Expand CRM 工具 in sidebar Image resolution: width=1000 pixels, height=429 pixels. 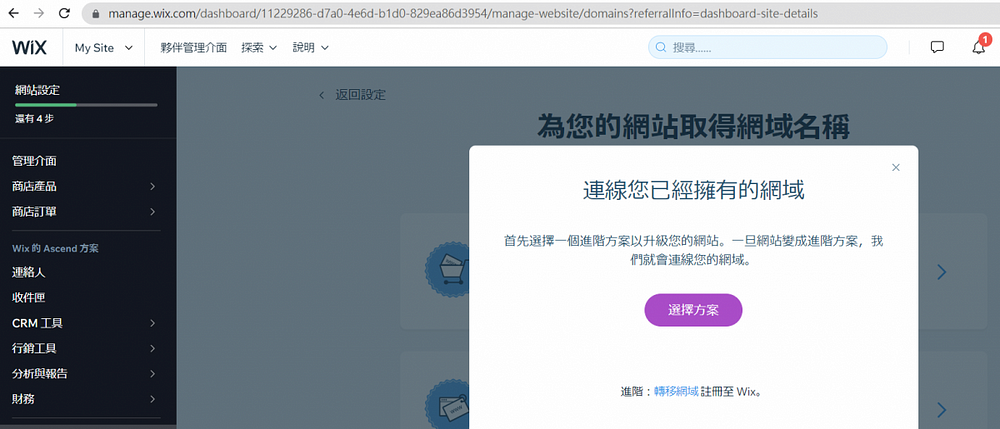point(84,323)
